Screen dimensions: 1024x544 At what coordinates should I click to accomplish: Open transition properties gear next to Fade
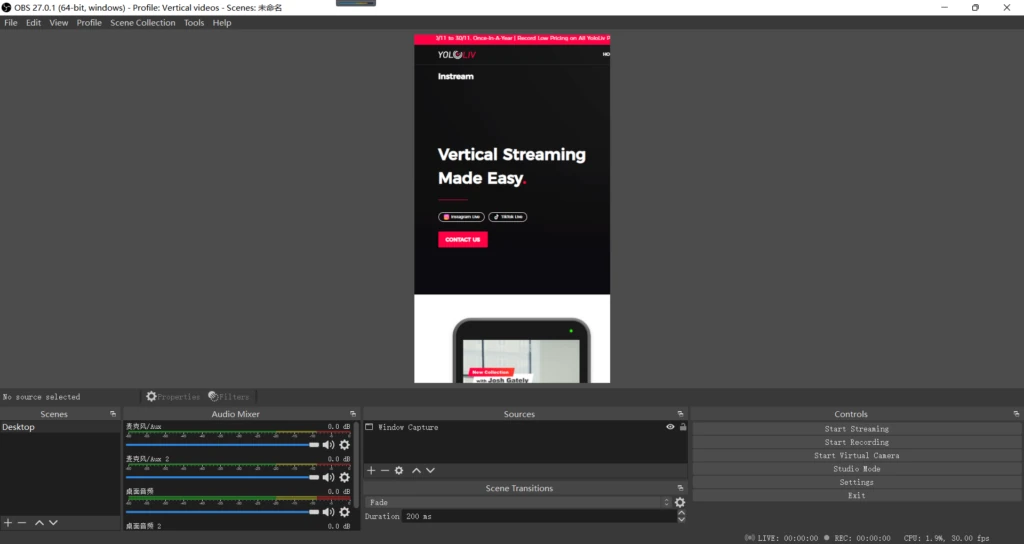(x=680, y=503)
